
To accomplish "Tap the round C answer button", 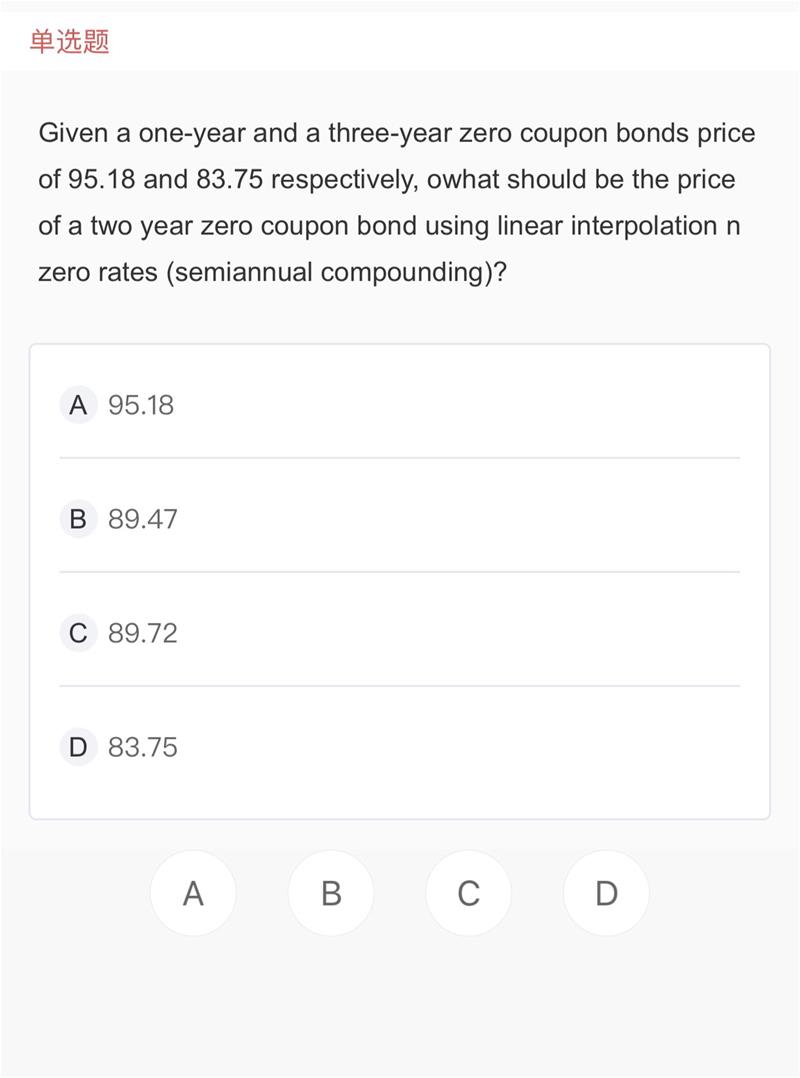I will click(x=469, y=893).
